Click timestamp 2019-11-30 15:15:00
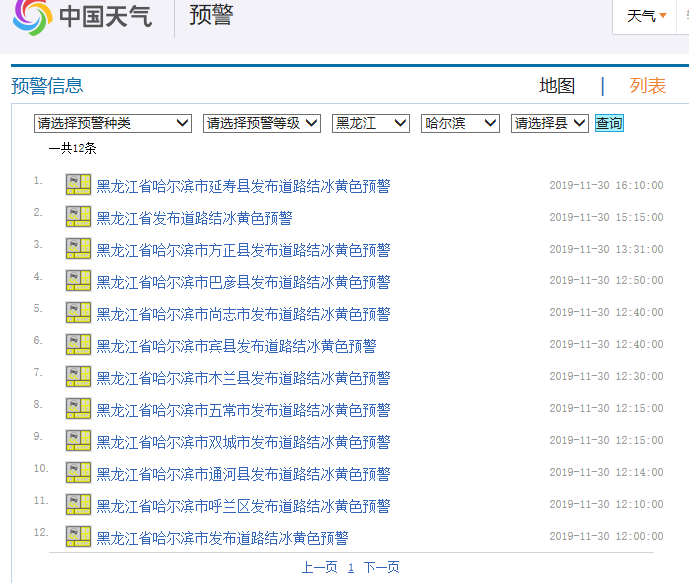 (x=606, y=217)
